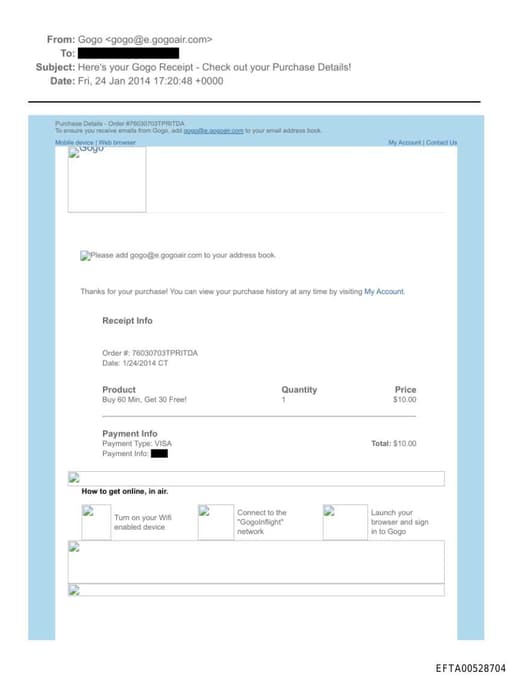Image resolution: width=512 pixels, height=678 pixels.
Task: Click broken image icon beside 'Turn on your Wifi'
Action: [96, 522]
